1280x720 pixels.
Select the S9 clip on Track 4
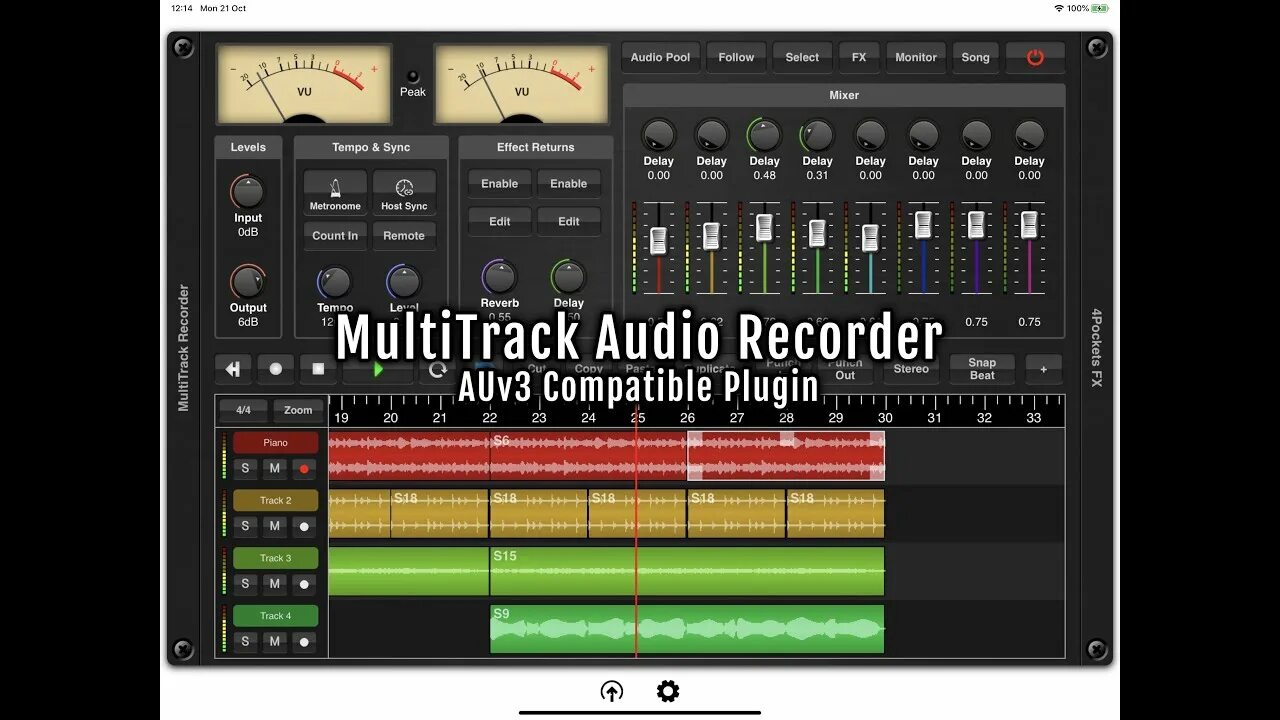pos(687,629)
